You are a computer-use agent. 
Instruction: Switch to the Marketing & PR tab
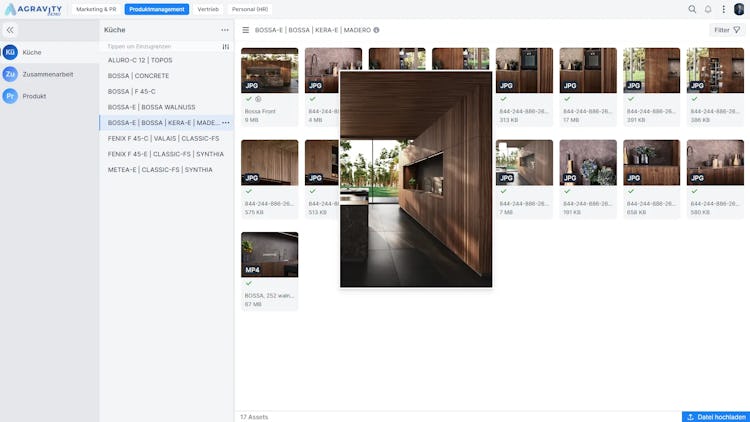96,9
